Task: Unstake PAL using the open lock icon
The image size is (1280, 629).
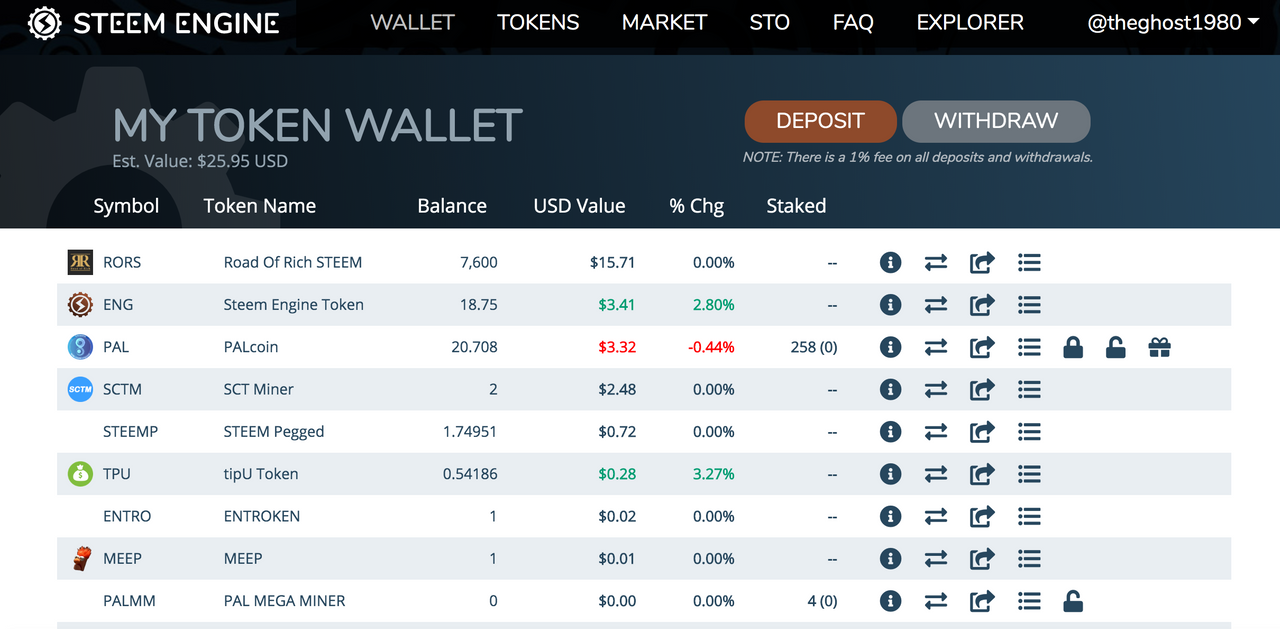Action: pos(1116,347)
